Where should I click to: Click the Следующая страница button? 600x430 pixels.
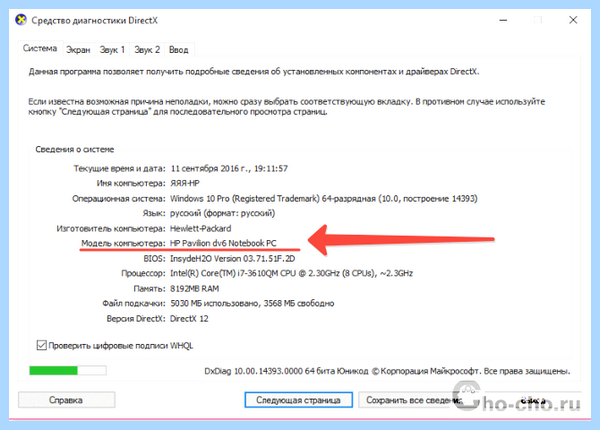click(x=298, y=400)
